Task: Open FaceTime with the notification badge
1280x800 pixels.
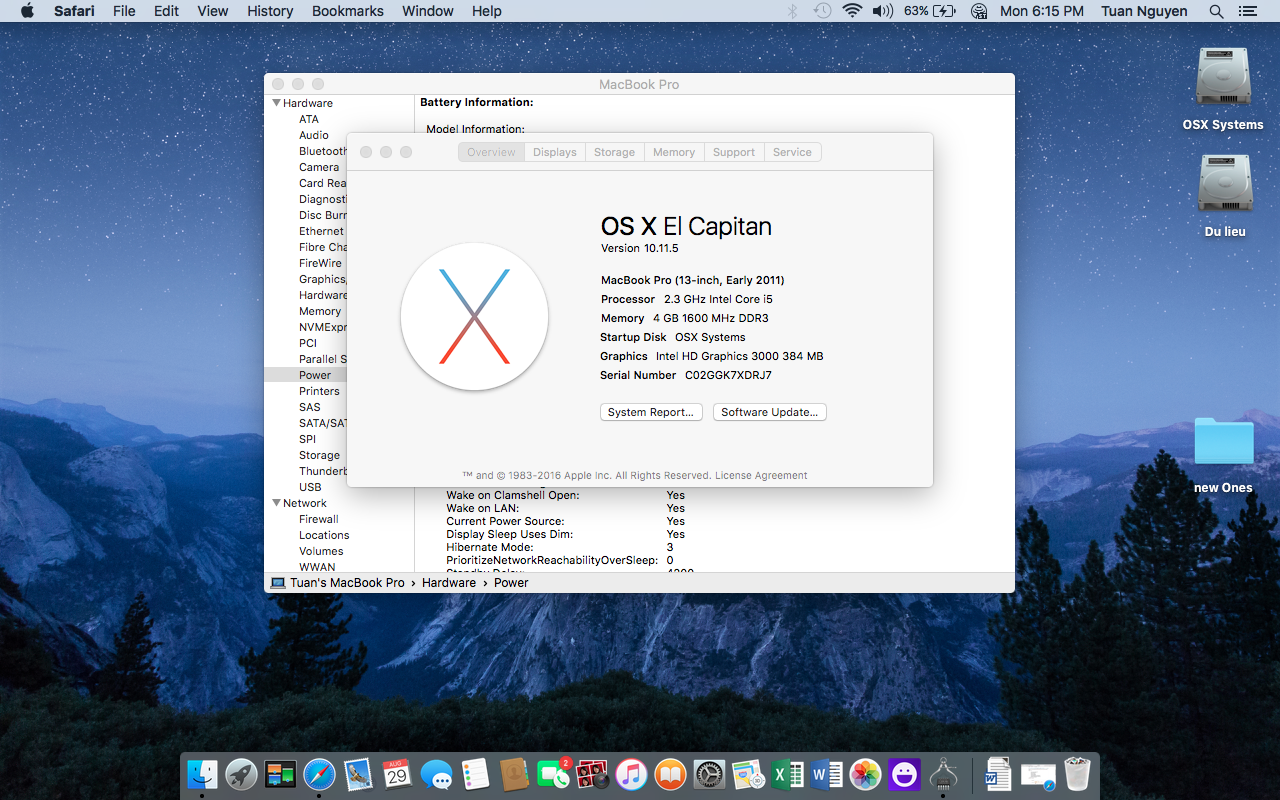Action: point(553,774)
